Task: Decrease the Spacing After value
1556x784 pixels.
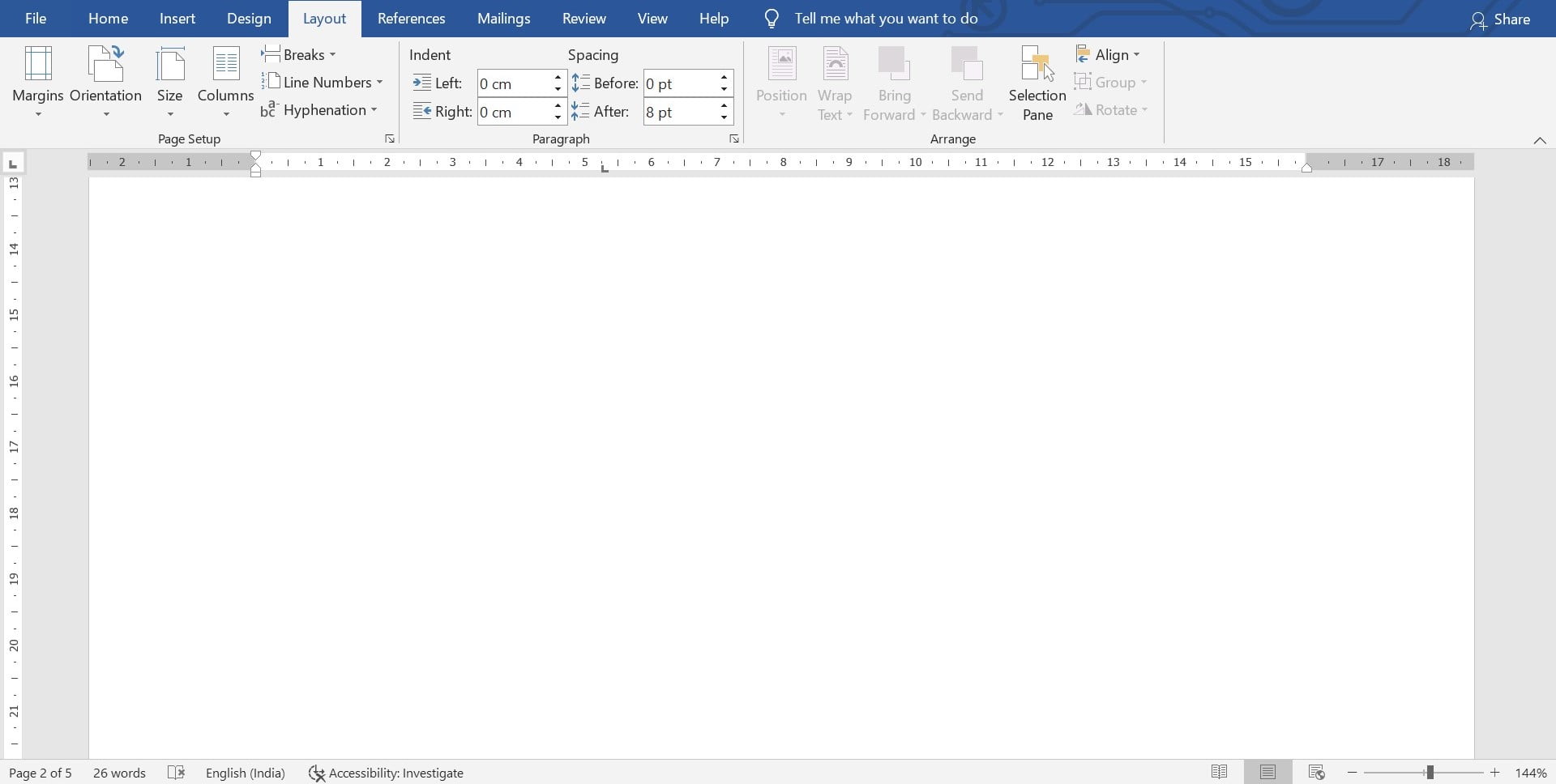Action: coord(724,118)
